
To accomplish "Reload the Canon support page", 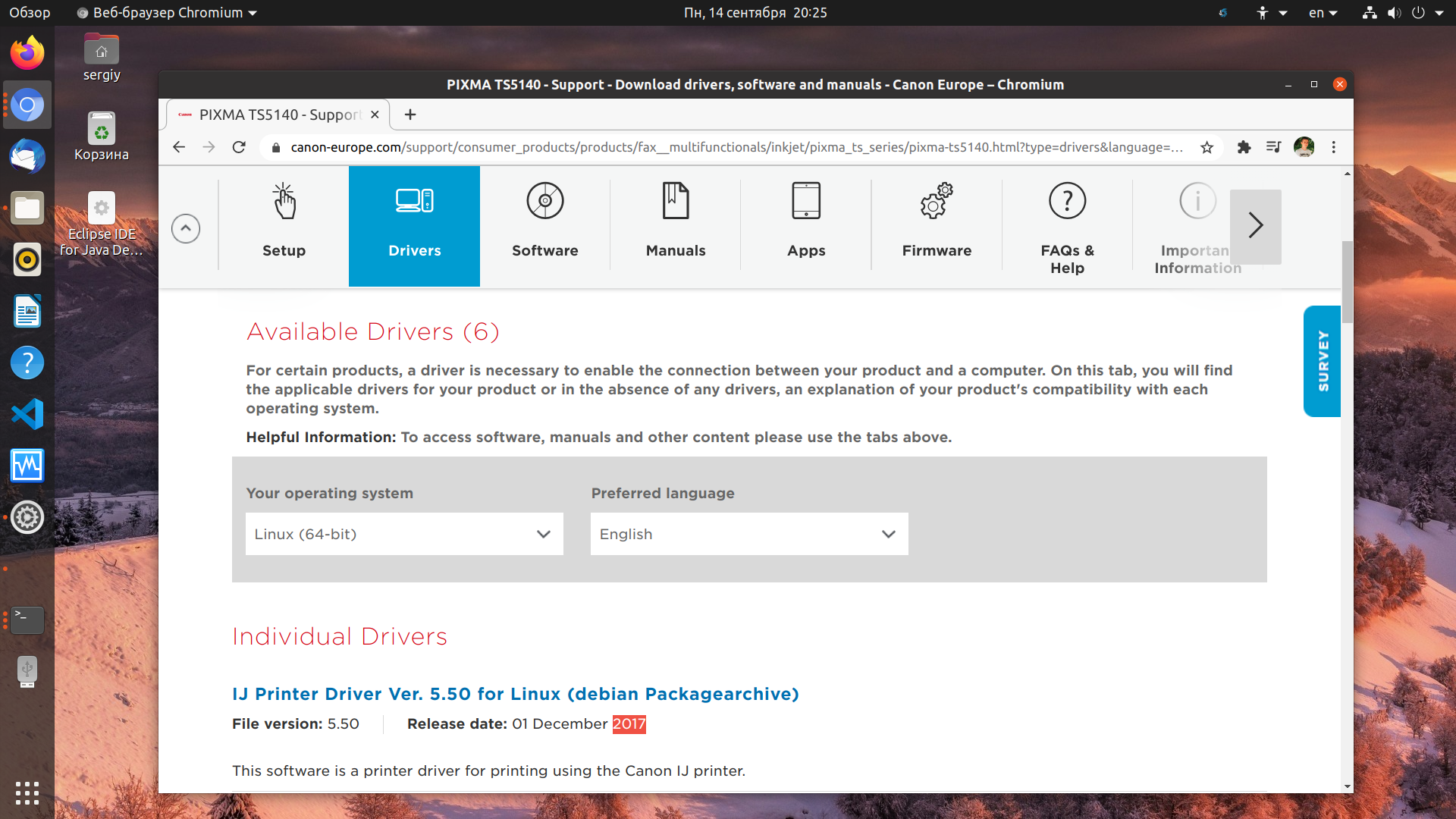I will (x=239, y=147).
